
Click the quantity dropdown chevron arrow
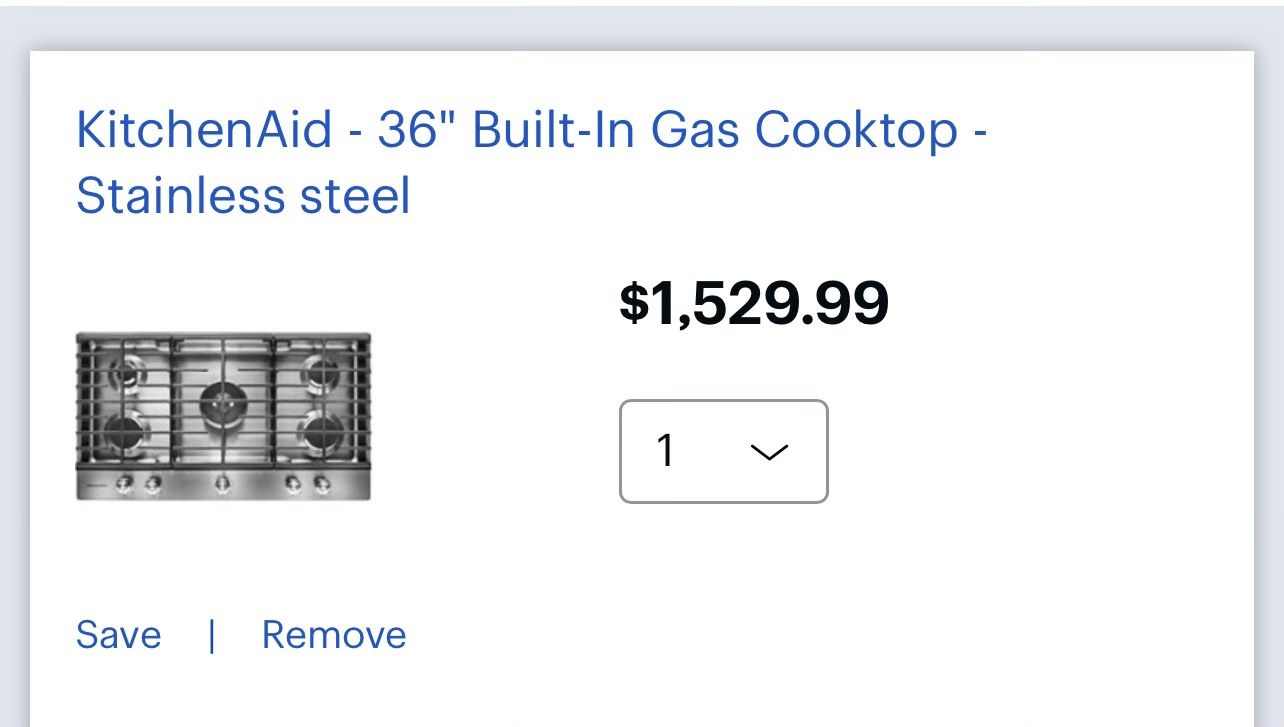769,452
